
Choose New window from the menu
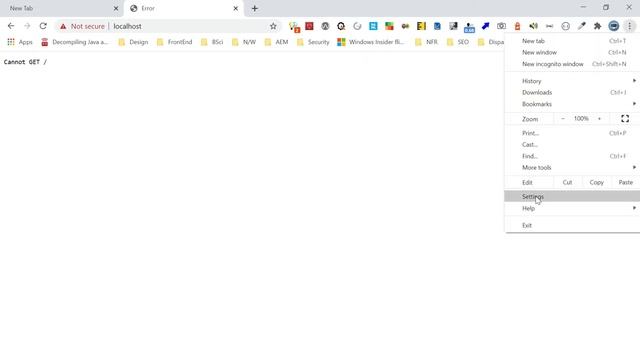[572, 52]
